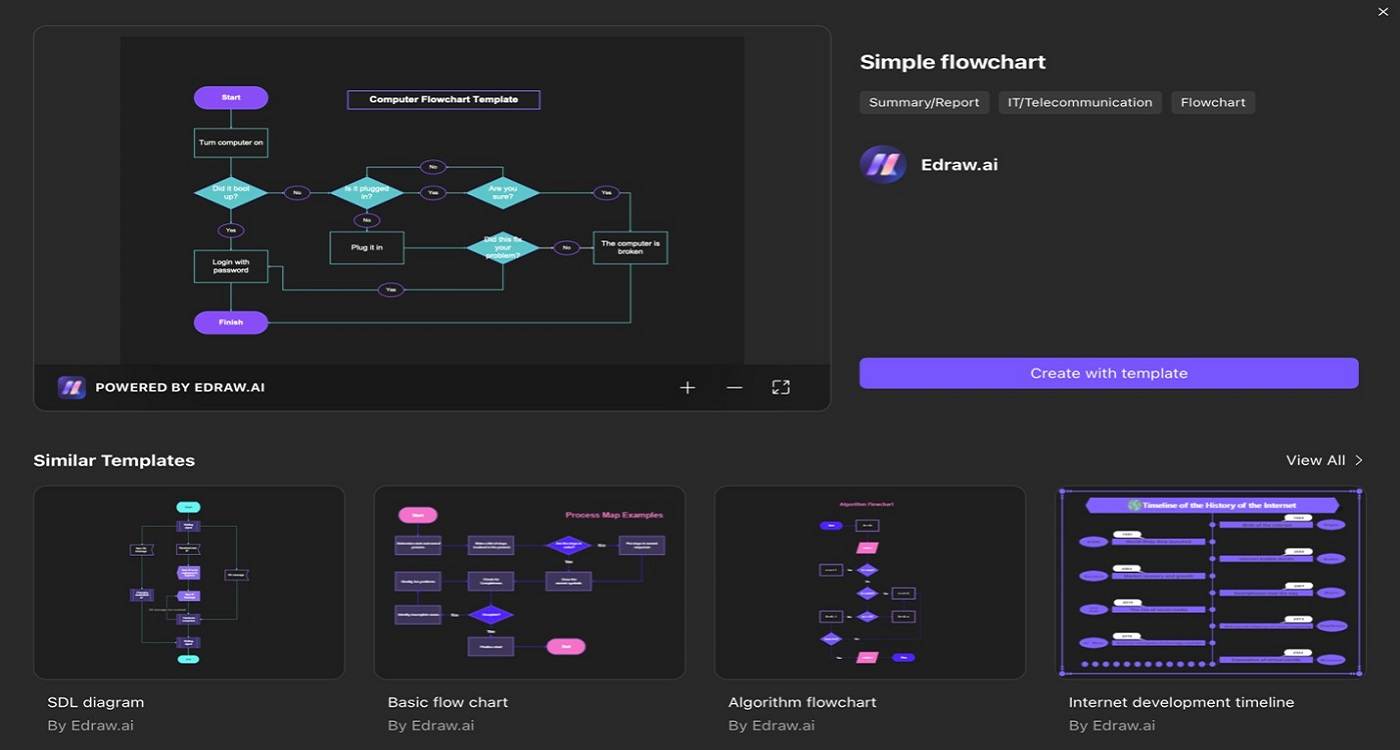Click the POWERED BY EDRAW.AI label

(180, 387)
